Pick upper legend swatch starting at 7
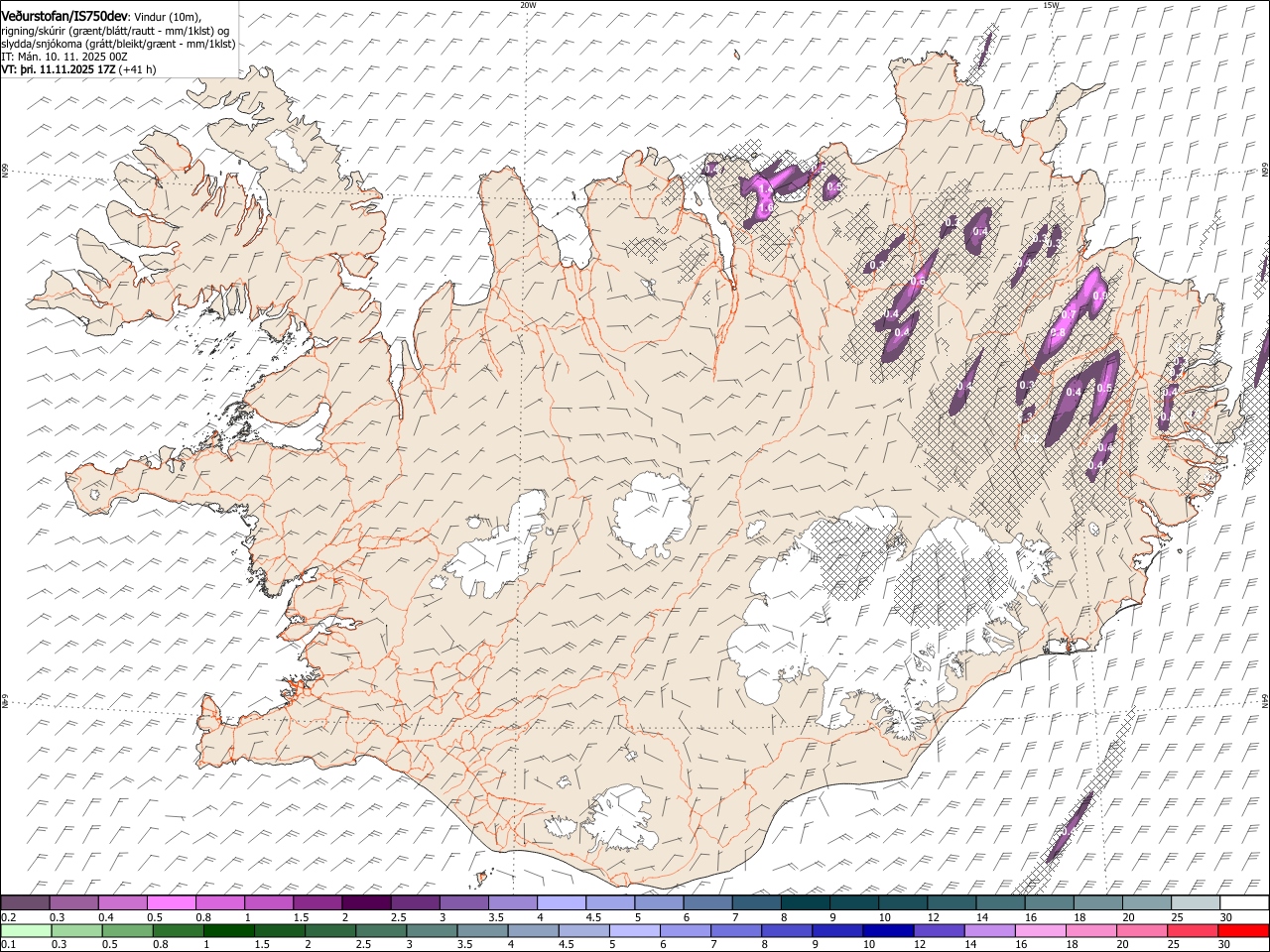 point(756,902)
